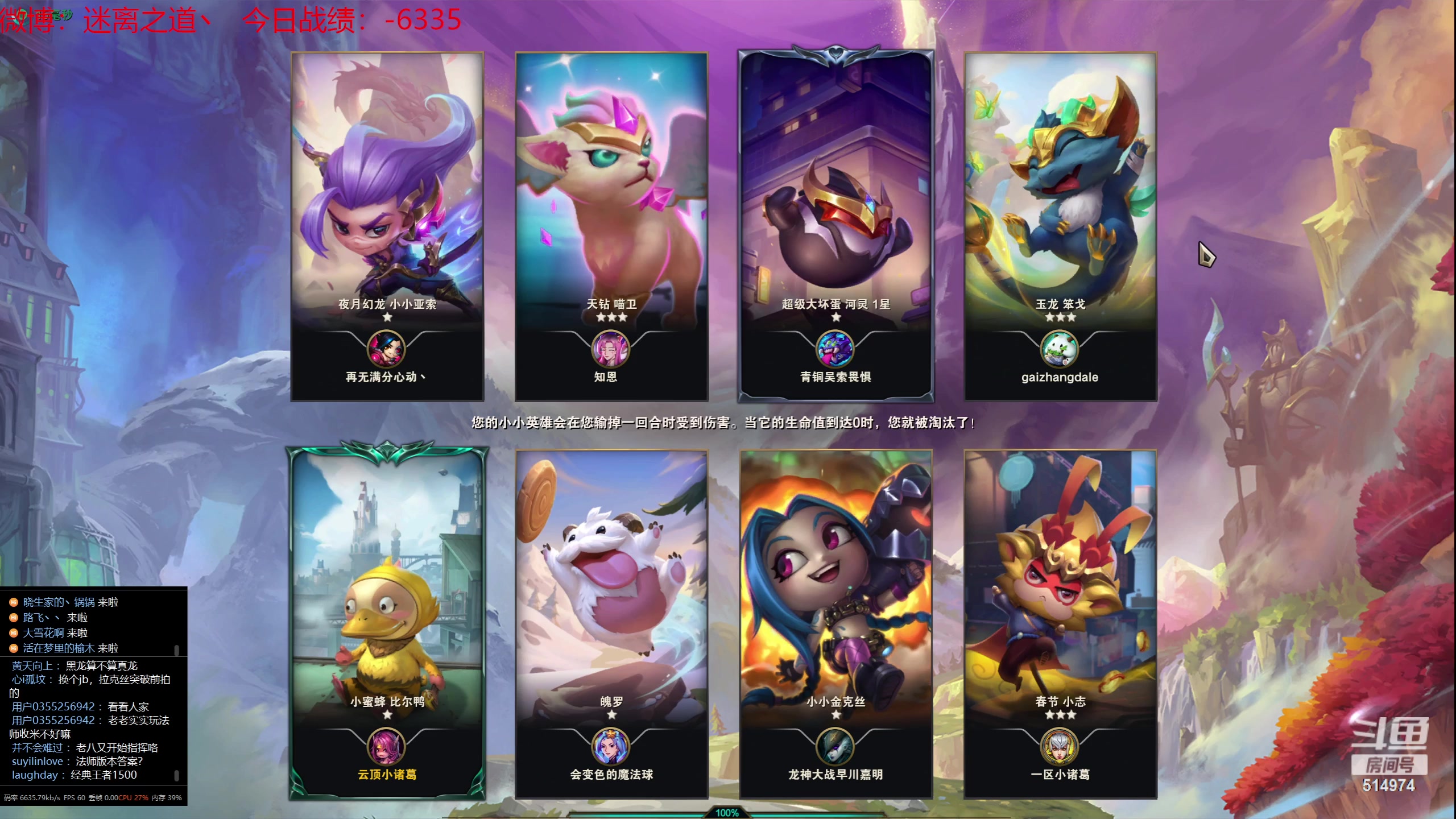Screen dimensions: 1456x819
Task: Click the 春节 小志 legend card
Action: (x=1061, y=624)
